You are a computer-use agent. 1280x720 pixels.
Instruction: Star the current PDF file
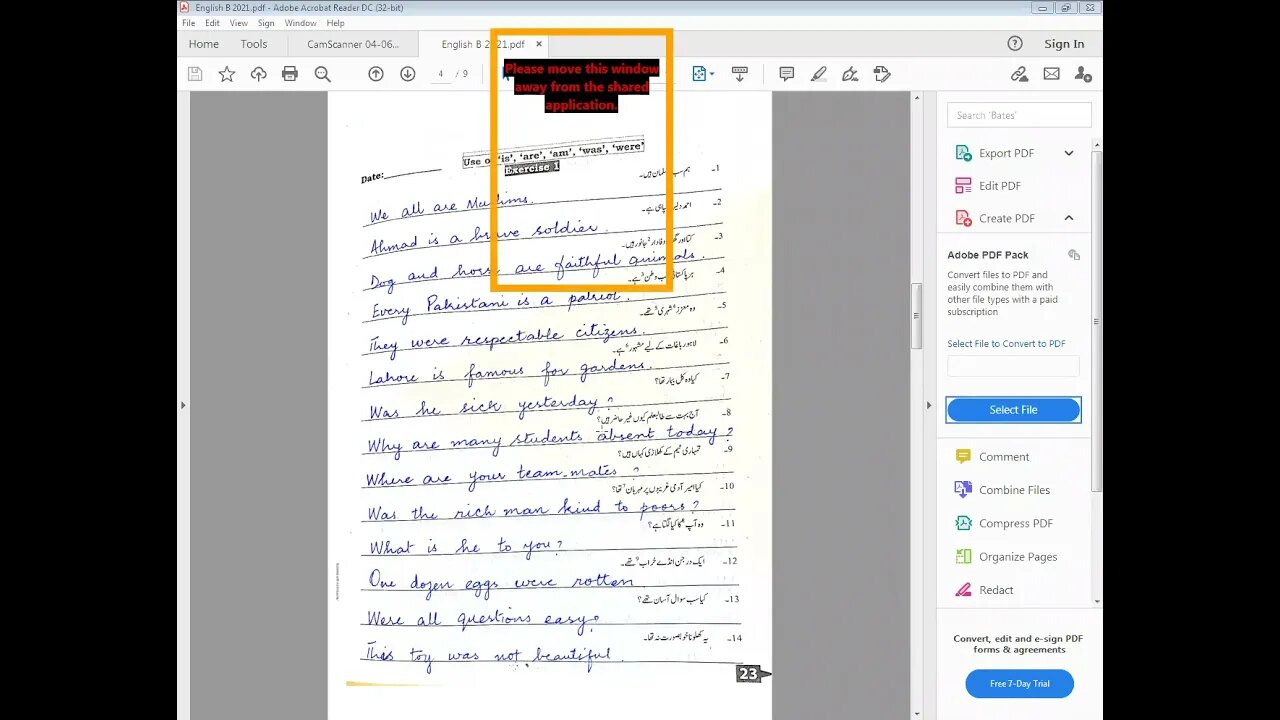coord(227,74)
